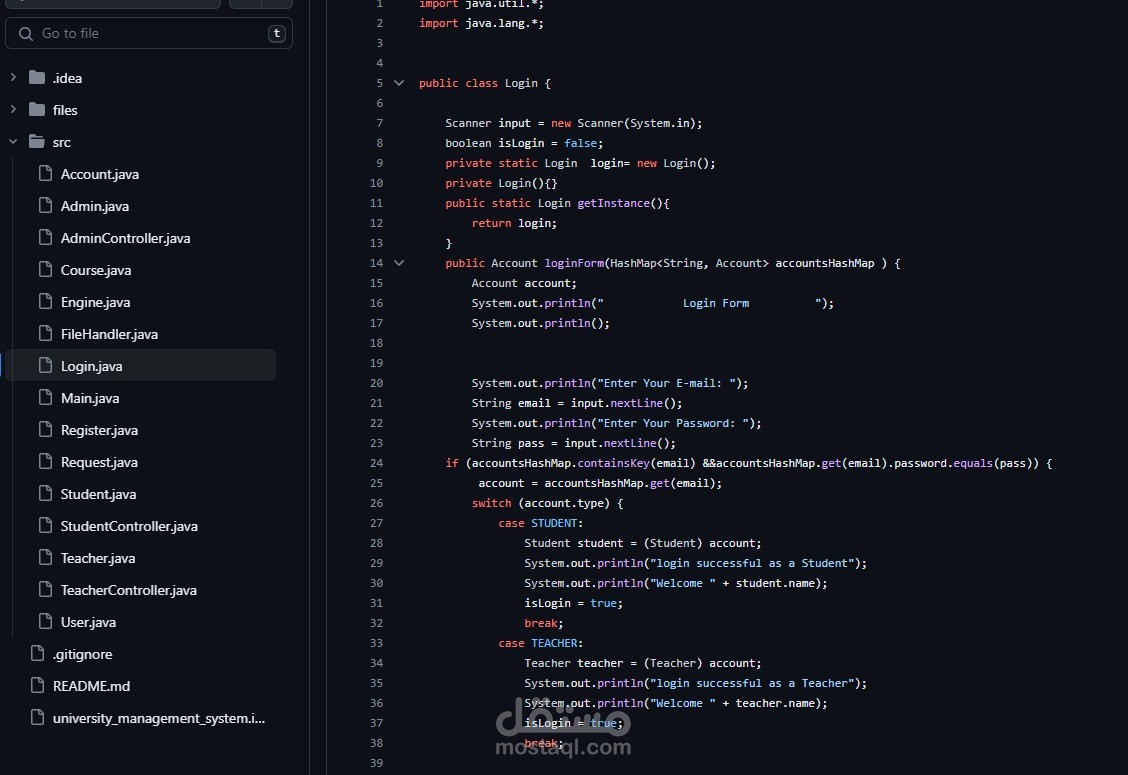Screen dimensions: 1128x775
Task: Click the file icon beside FileHandler.java
Action: (45, 333)
